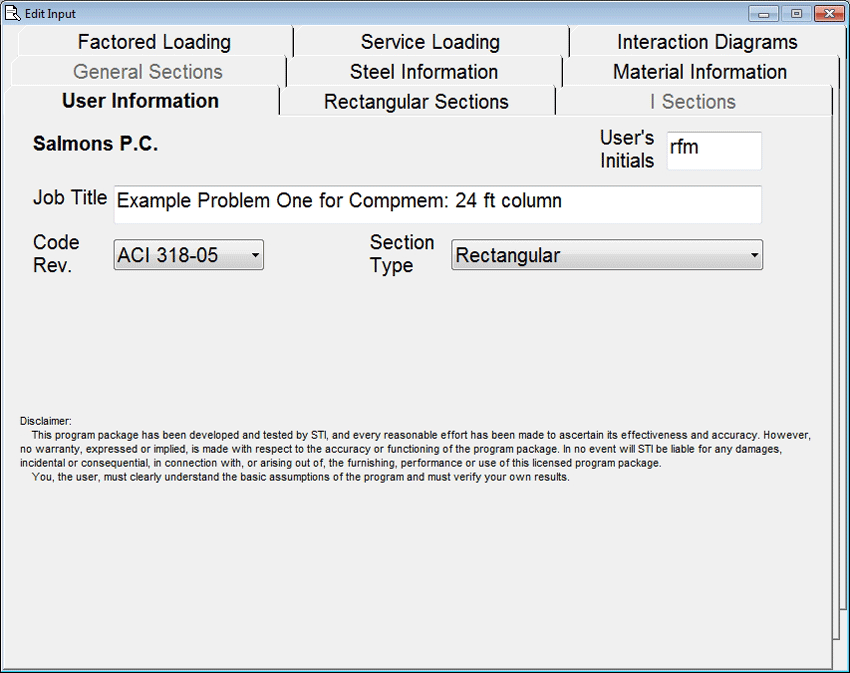850x673 pixels.
Task: Click the Edit Input title bar text
Action: [x=50, y=14]
